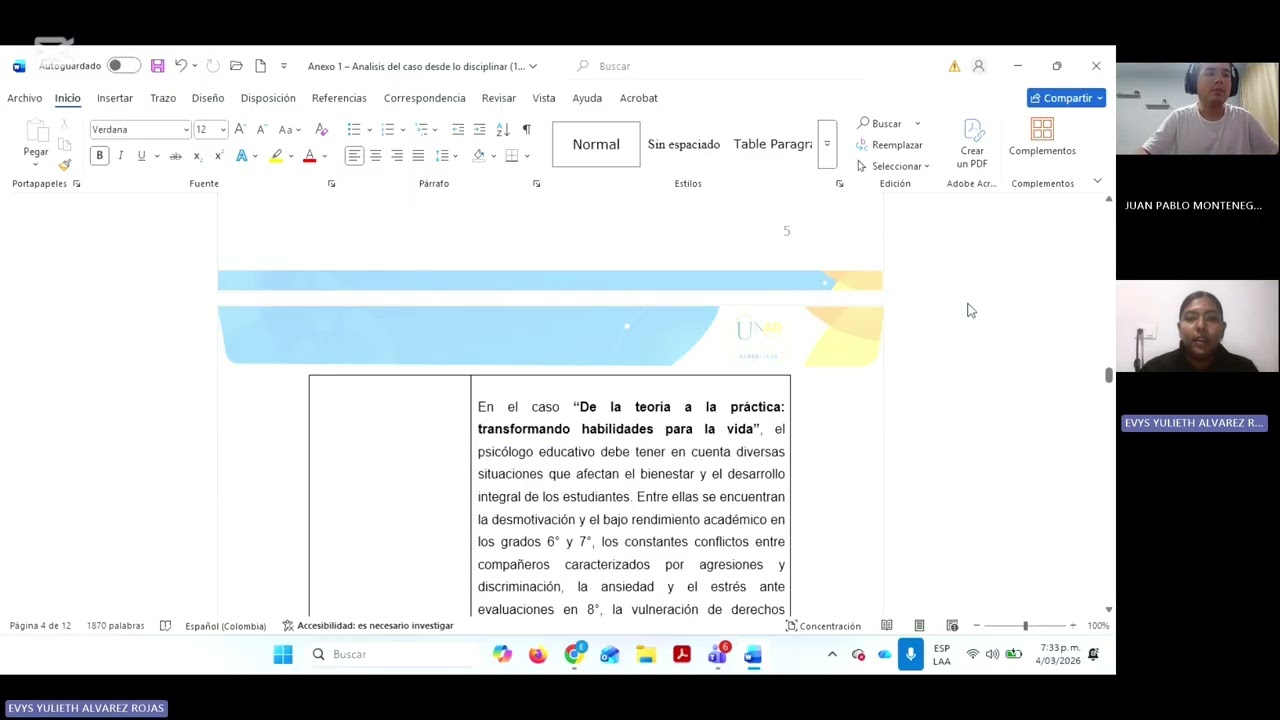Decrease paragraph indent

pos(458,129)
